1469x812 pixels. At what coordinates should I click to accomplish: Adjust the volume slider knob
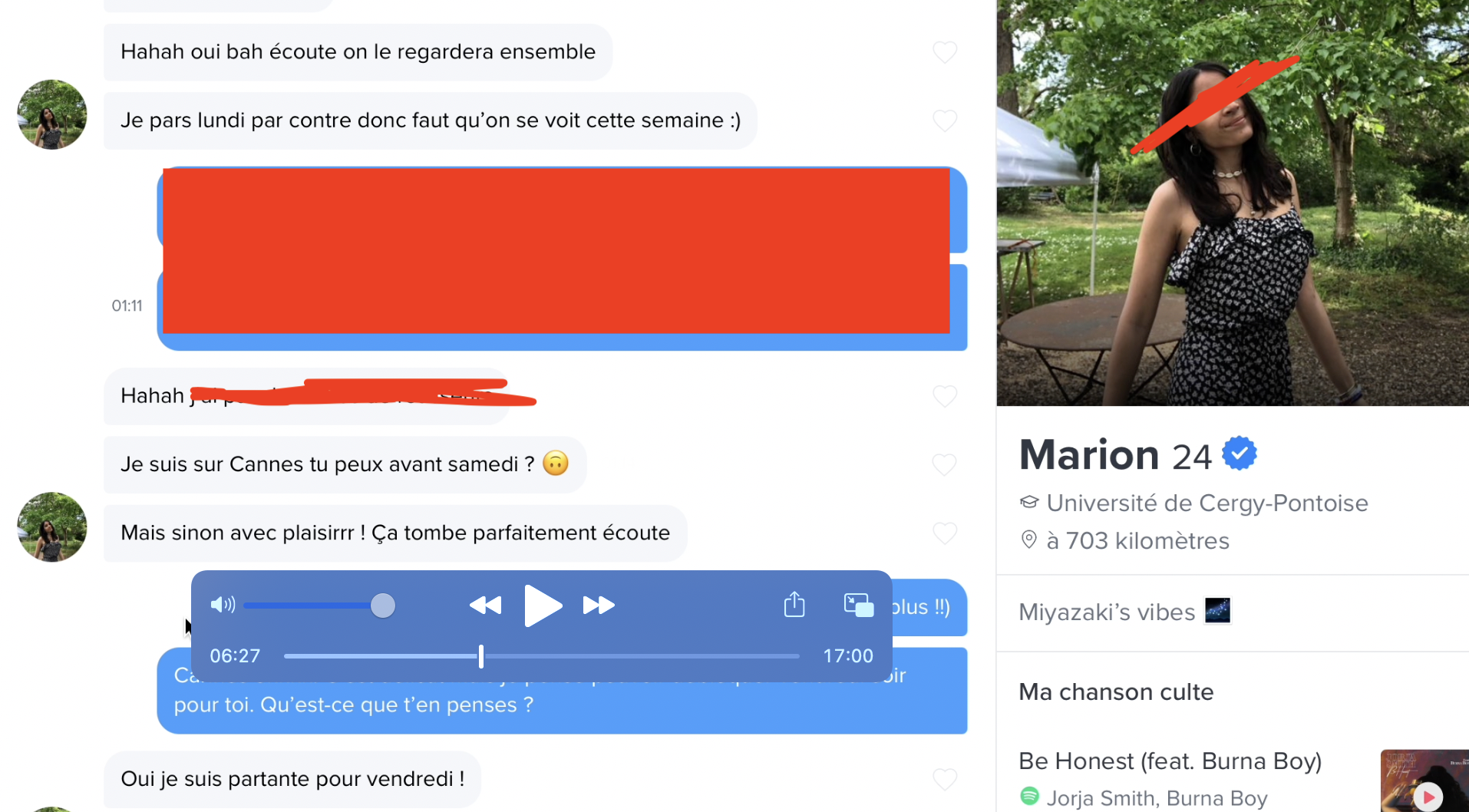[382, 606]
